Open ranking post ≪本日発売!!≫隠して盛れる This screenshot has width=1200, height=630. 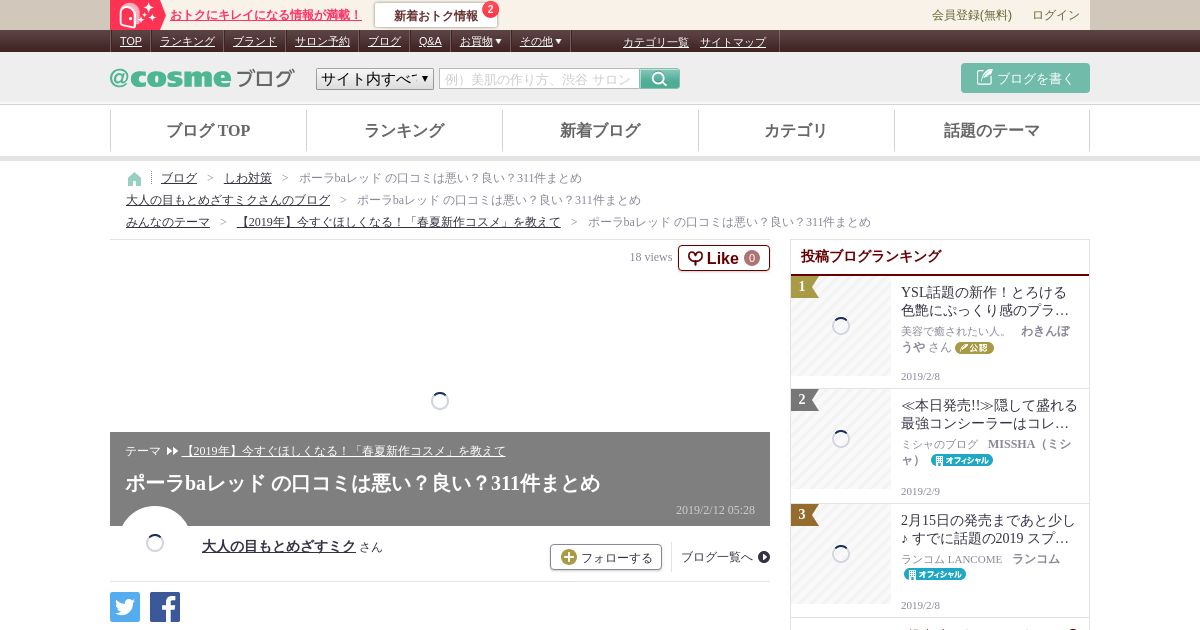pyautogui.click(x=989, y=414)
